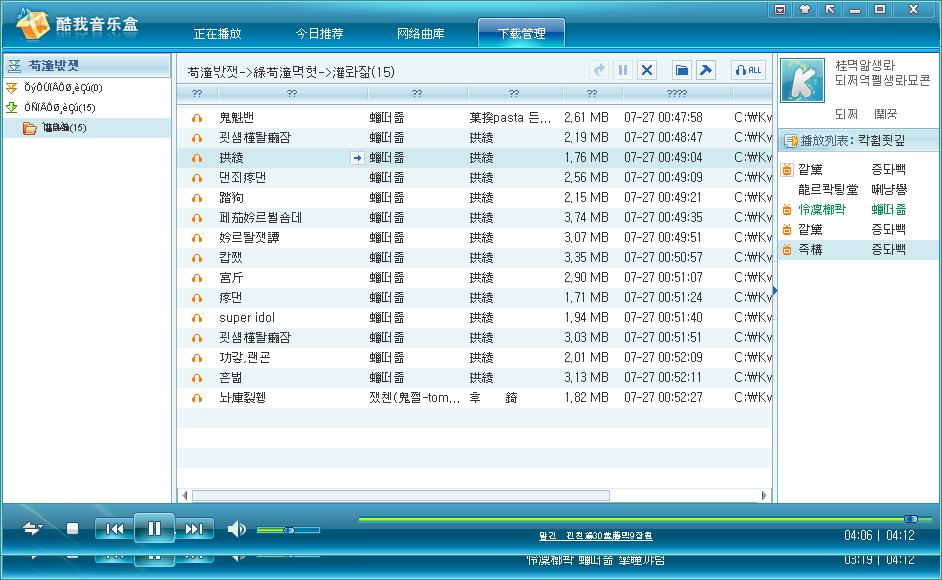Image resolution: width=942 pixels, height=580 pixels.
Task: Open the title bar menu dropdown icon
Action: (x=780, y=9)
